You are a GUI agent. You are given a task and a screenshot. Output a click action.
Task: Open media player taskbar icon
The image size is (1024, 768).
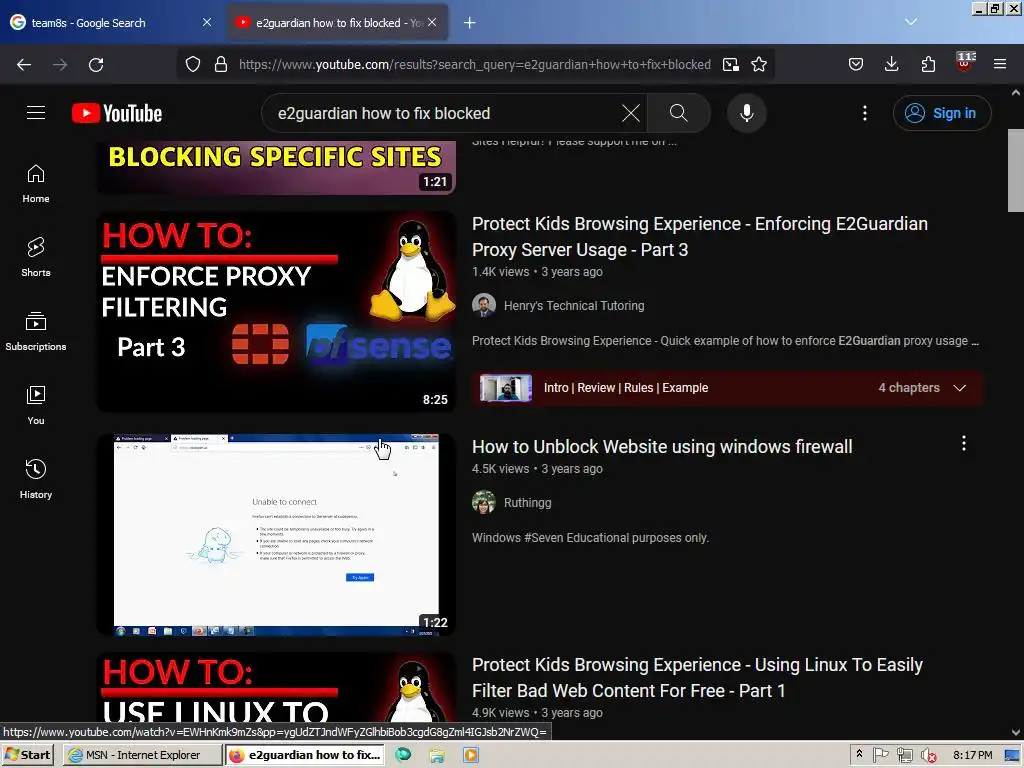coord(470,755)
